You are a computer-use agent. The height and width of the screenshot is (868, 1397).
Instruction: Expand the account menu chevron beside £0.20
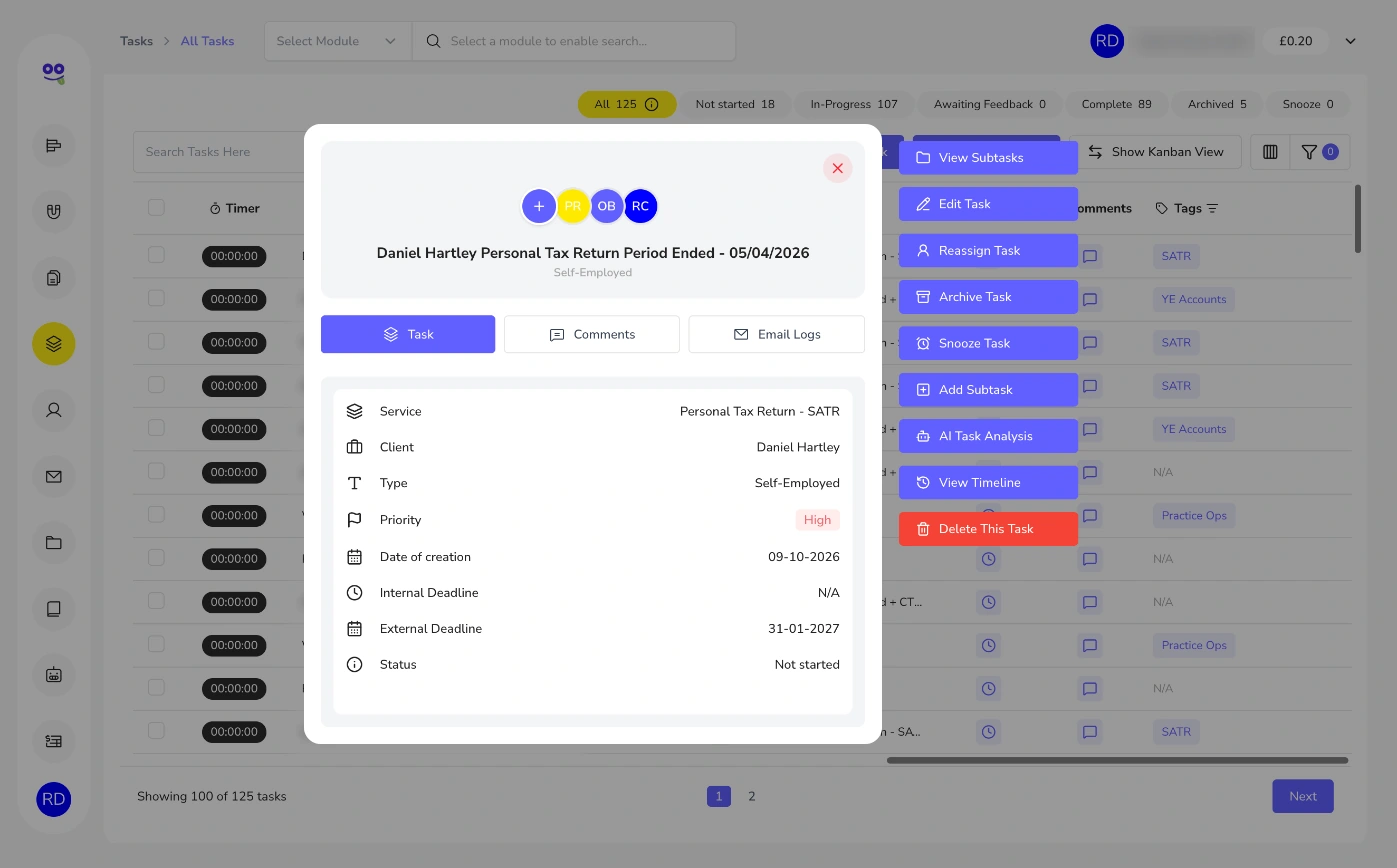(x=1350, y=41)
